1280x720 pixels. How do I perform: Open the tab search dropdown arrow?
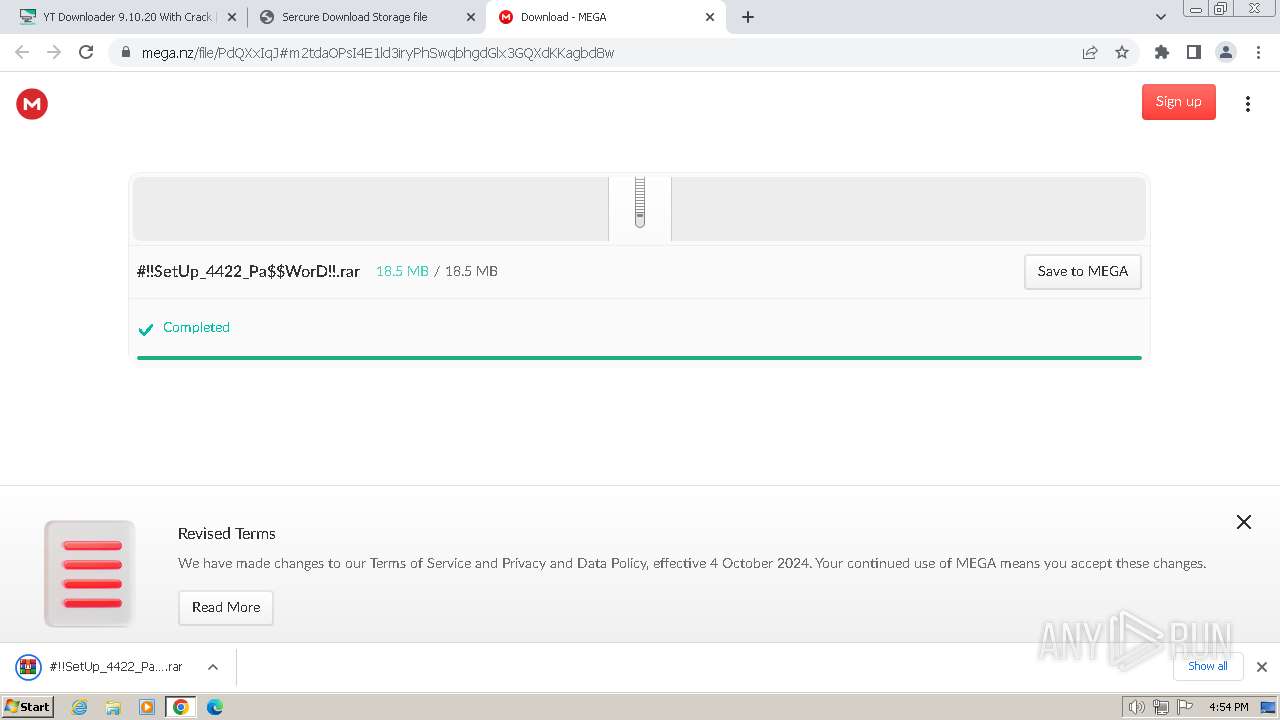(x=1161, y=17)
